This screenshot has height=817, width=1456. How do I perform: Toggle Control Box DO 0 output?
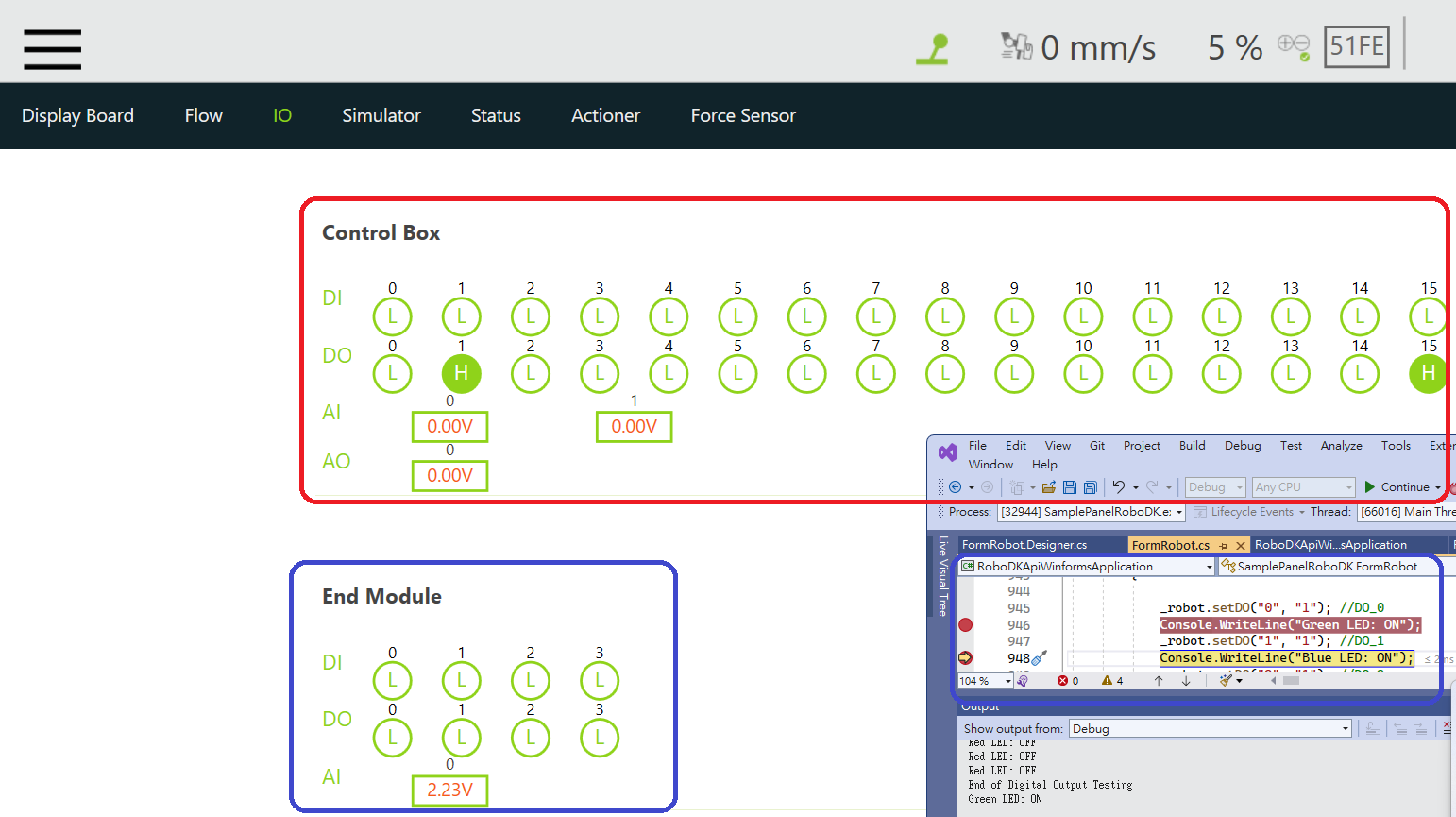pos(392,373)
